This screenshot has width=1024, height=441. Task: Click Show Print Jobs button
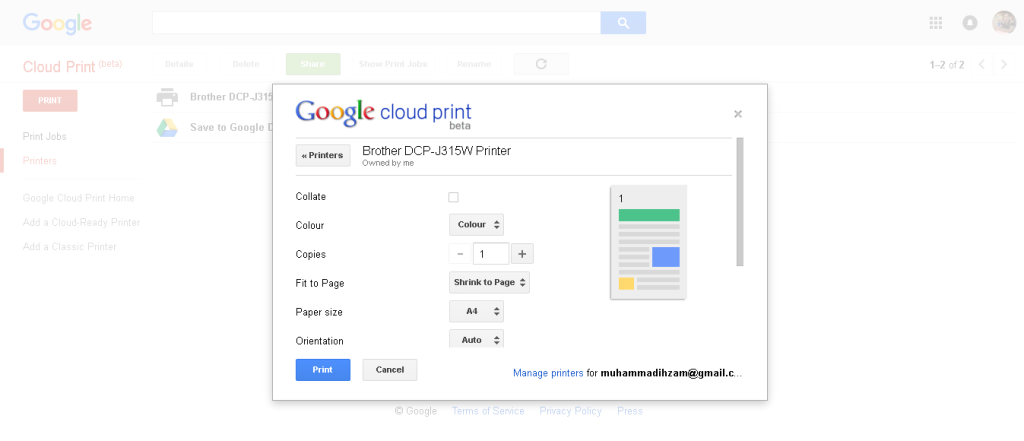pos(393,64)
